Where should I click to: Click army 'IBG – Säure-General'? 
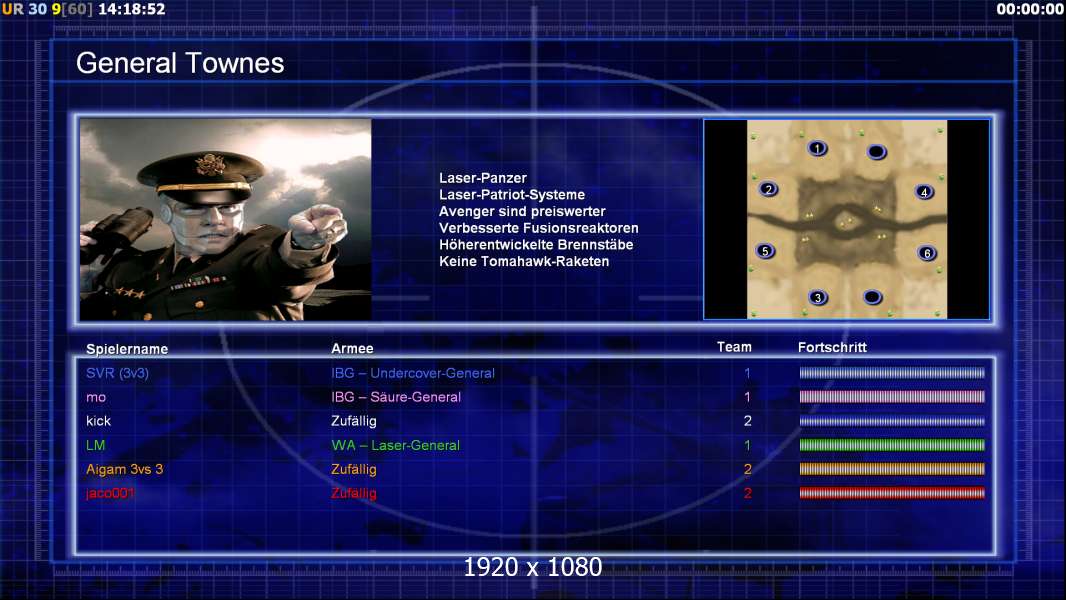coord(396,397)
